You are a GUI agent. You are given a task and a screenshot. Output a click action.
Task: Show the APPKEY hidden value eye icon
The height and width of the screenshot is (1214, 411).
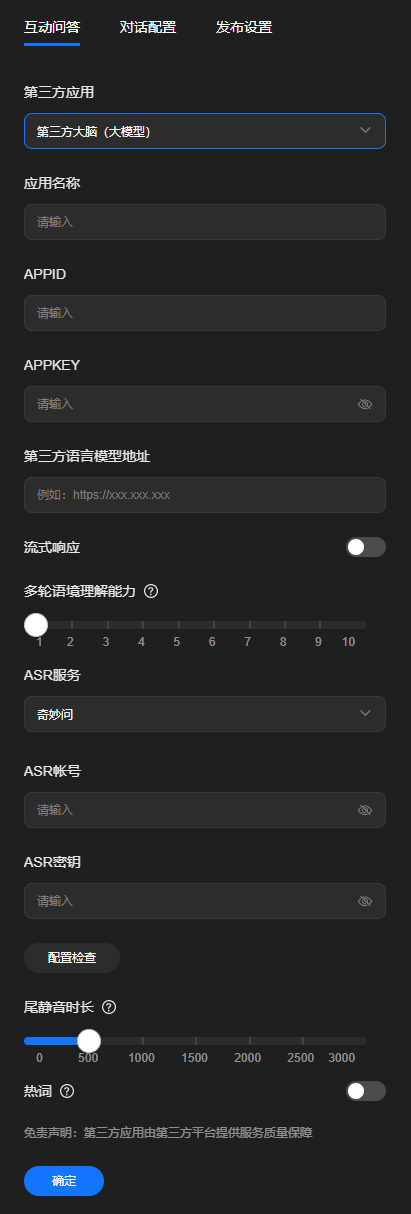pos(365,404)
